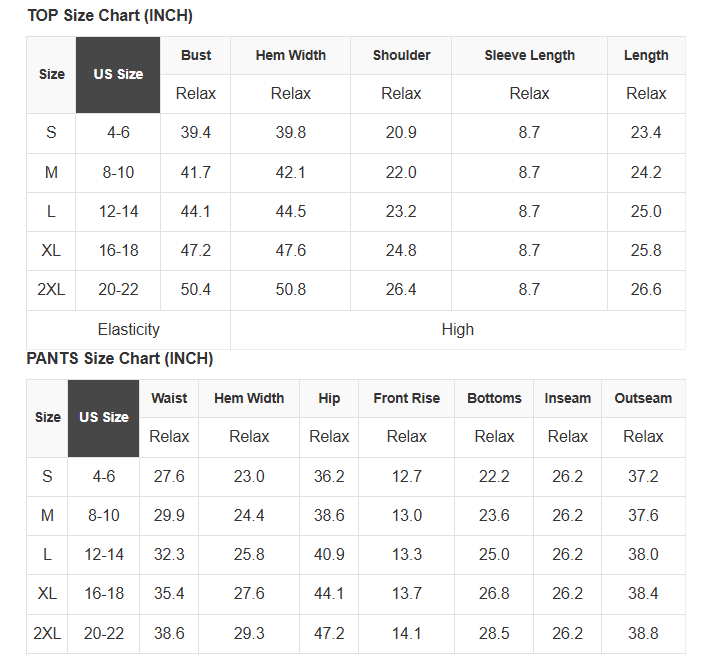
Task: Select shoulder value 26.4 for size 2XL
Action: pos(401,289)
